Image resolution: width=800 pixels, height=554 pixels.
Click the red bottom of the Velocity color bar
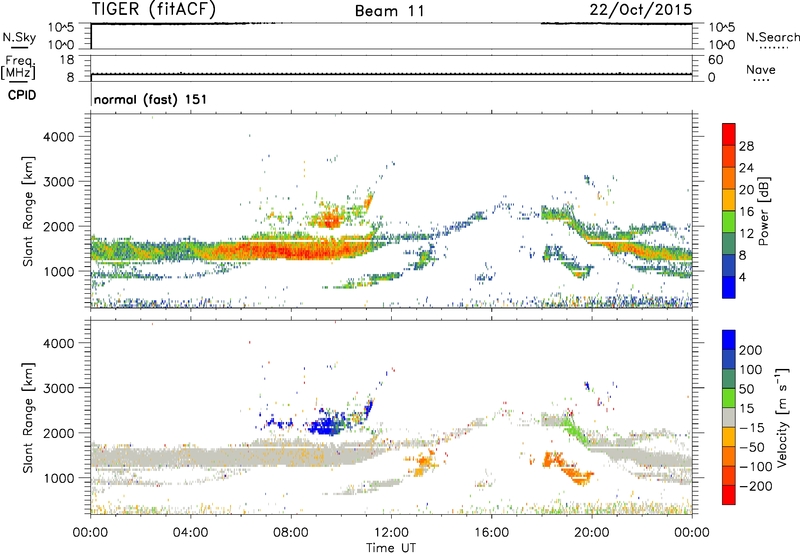[x=729, y=495]
